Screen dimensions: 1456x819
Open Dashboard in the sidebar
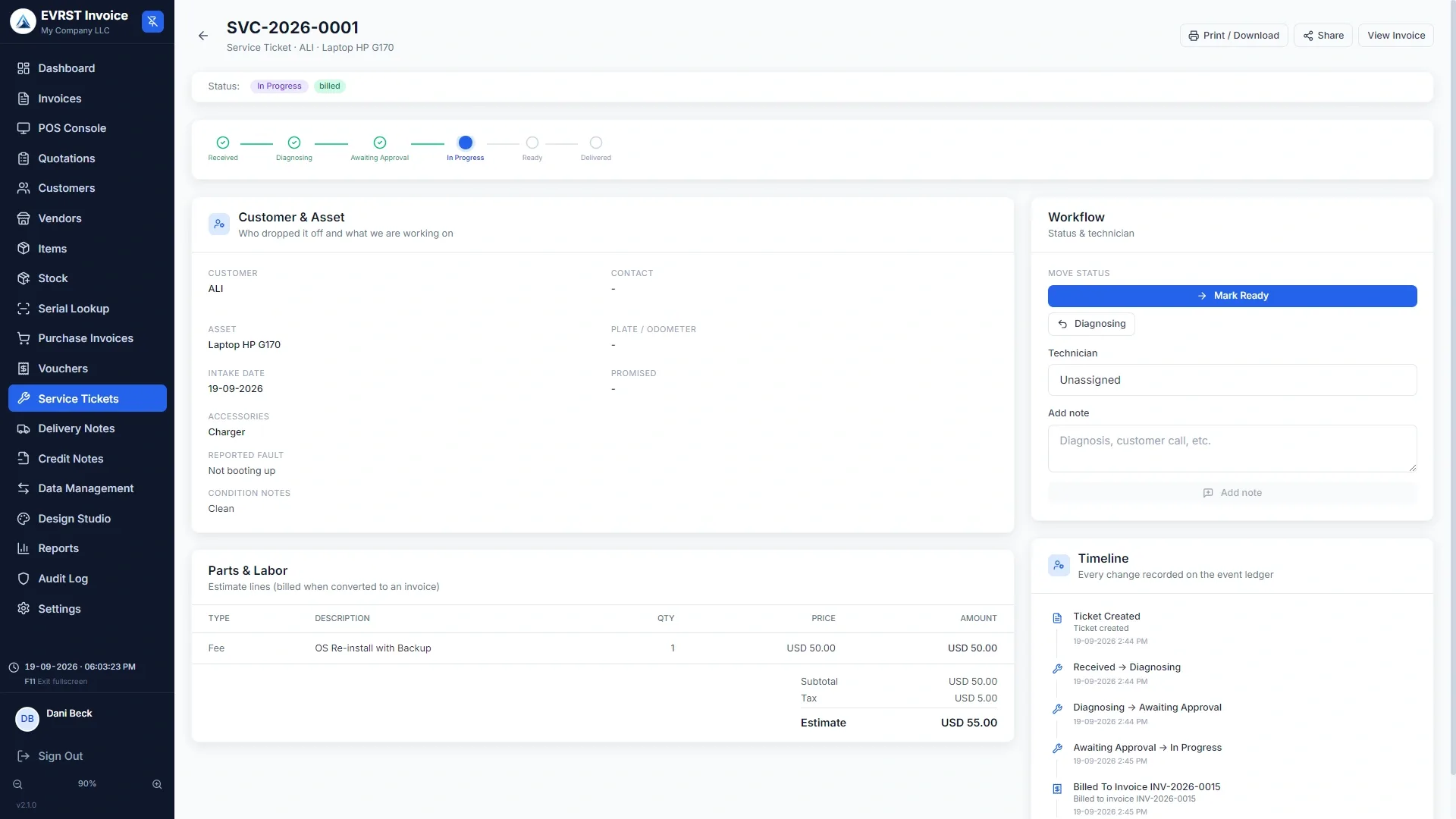87,68
